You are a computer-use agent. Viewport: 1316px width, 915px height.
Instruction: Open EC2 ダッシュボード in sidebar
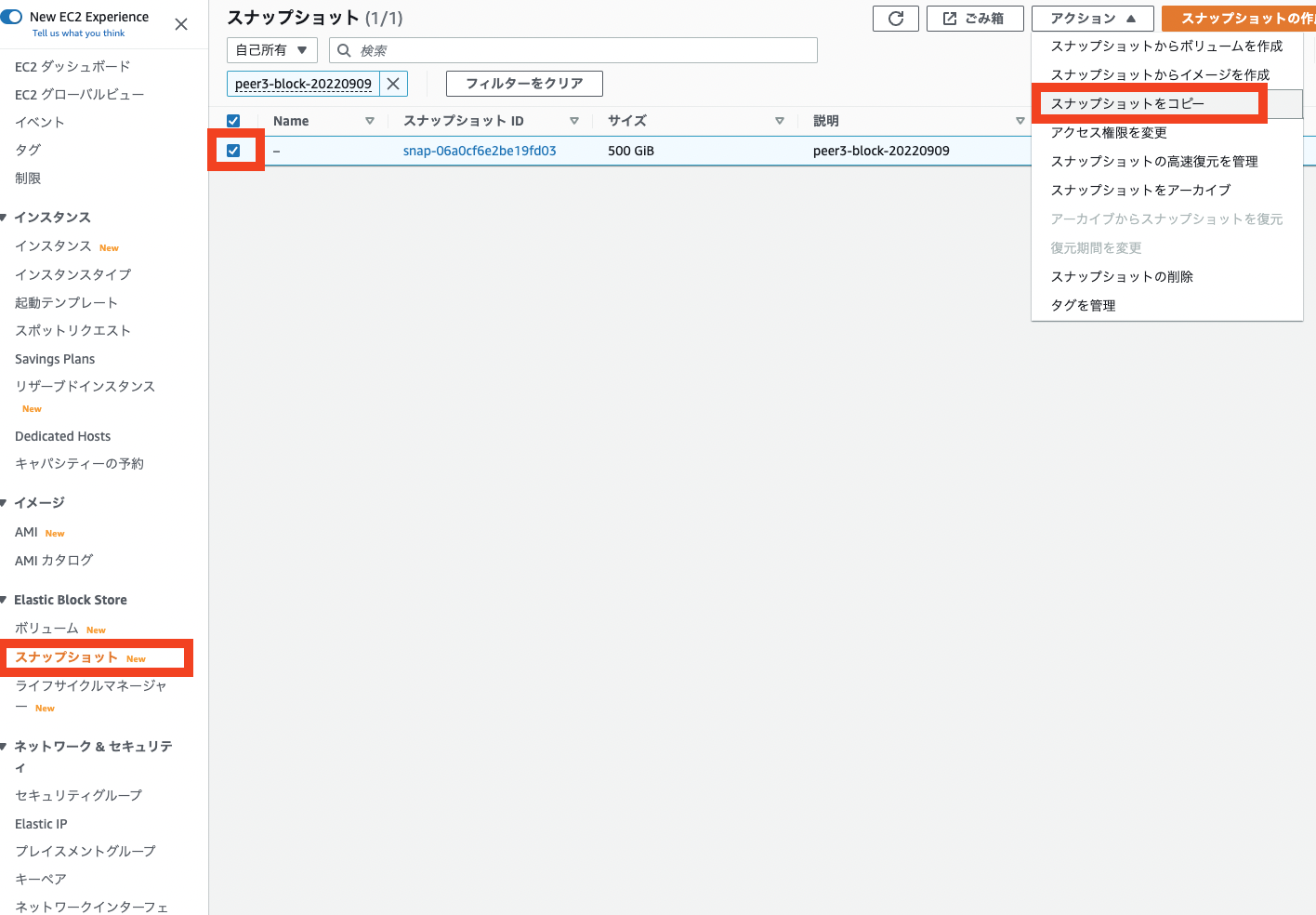[x=72, y=67]
